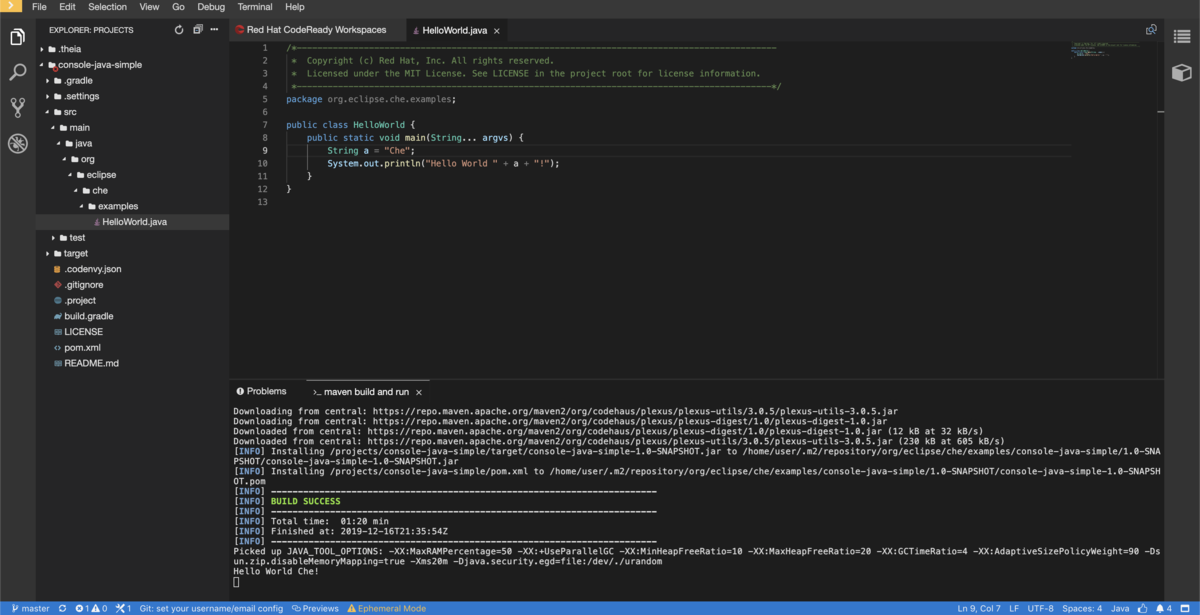Collapse all folders in Explorer

[198, 30]
